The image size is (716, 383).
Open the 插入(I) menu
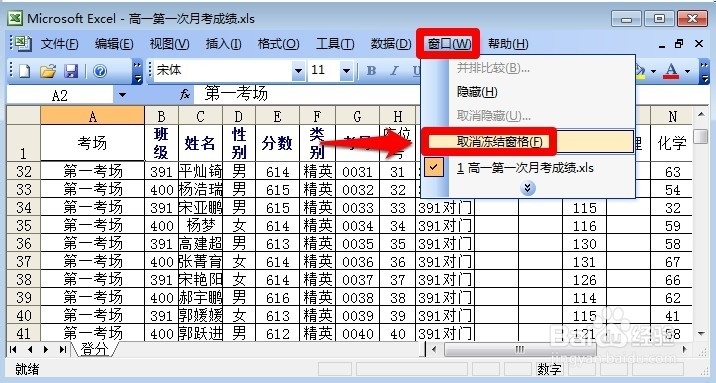tap(223, 44)
